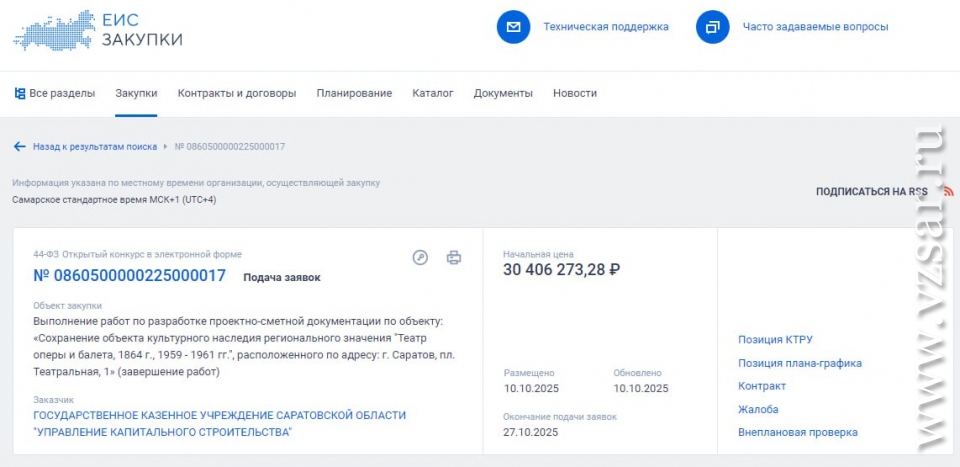Open procurement number 0860500000225000017 link
960x467 pixels.
130,276
